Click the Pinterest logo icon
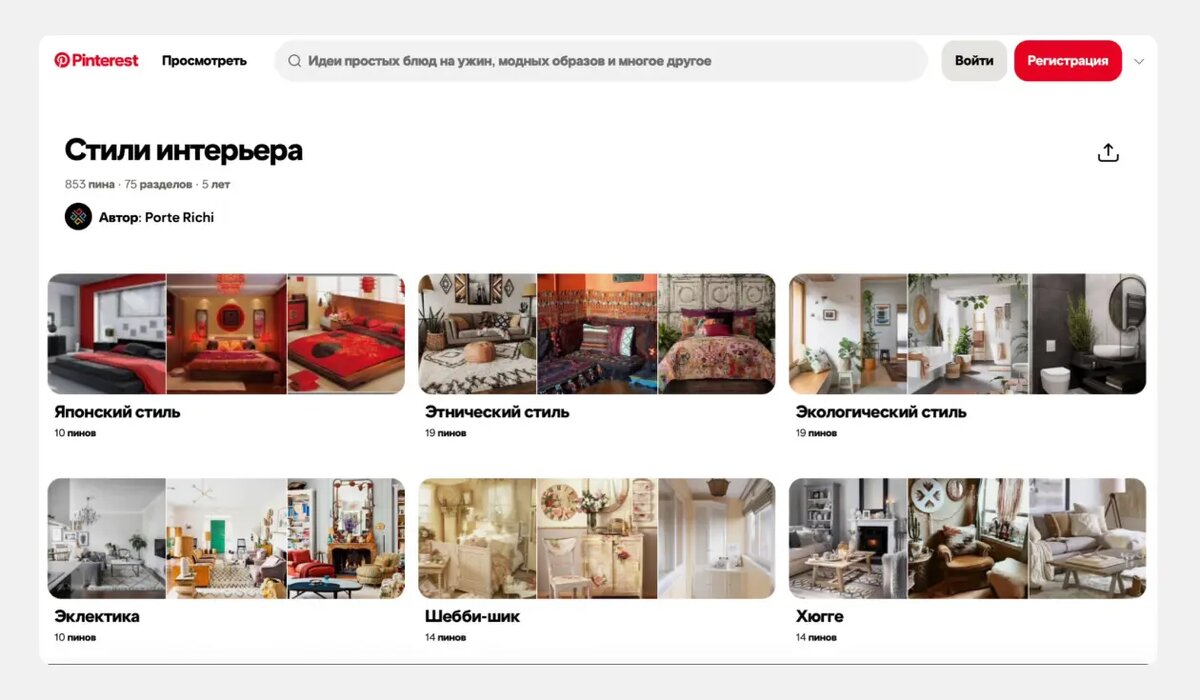The width and height of the screenshot is (1200, 700). [x=62, y=60]
